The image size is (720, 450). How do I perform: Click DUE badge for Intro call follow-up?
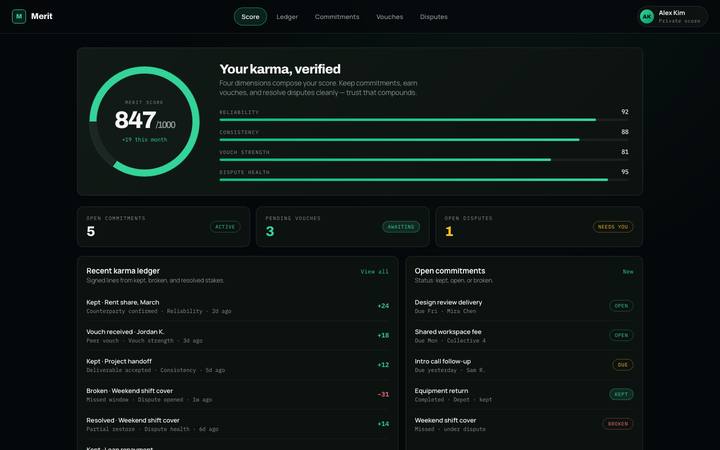click(623, 365)
